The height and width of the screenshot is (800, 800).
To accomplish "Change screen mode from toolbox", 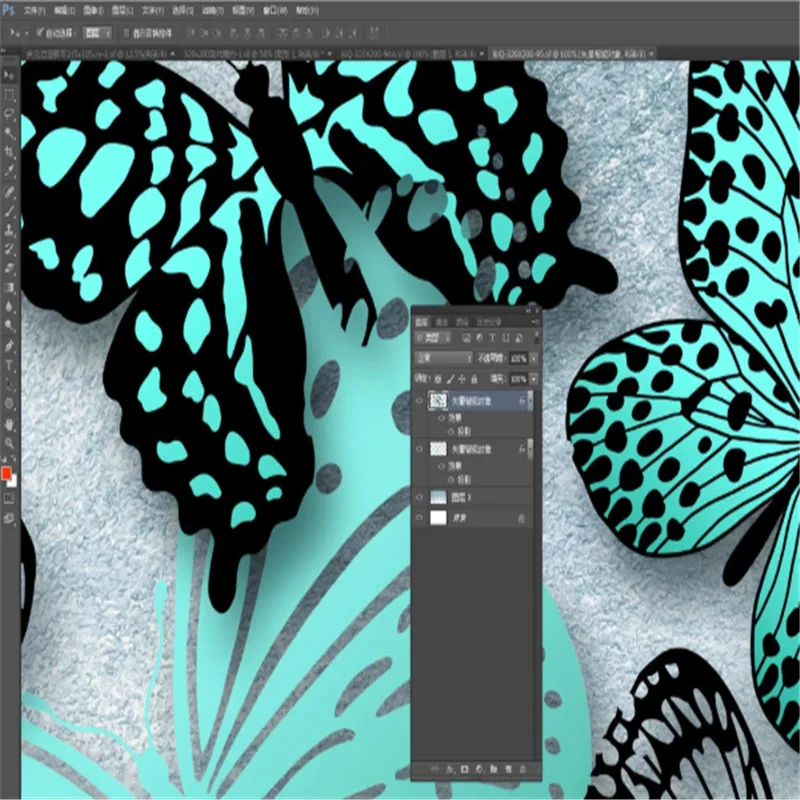I will [x=9, y=519].
